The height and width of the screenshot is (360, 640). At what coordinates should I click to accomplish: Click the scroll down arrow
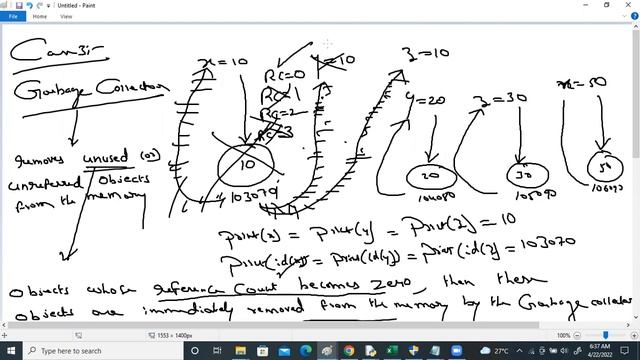636,317
